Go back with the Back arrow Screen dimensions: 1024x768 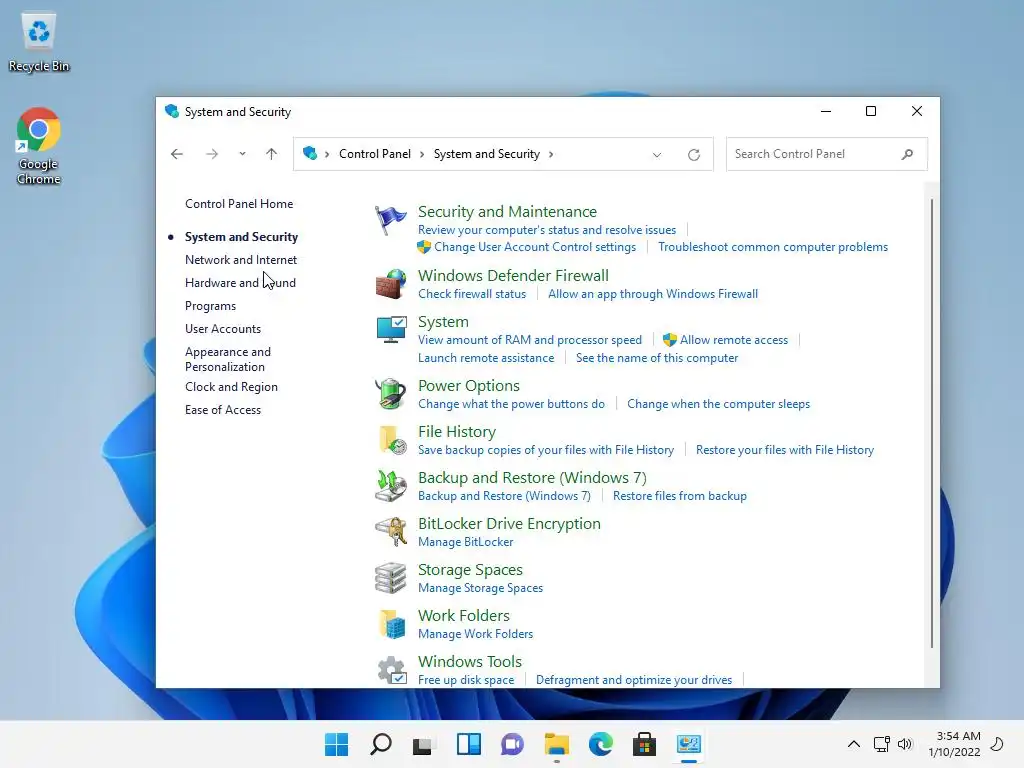tap(176, 154)
